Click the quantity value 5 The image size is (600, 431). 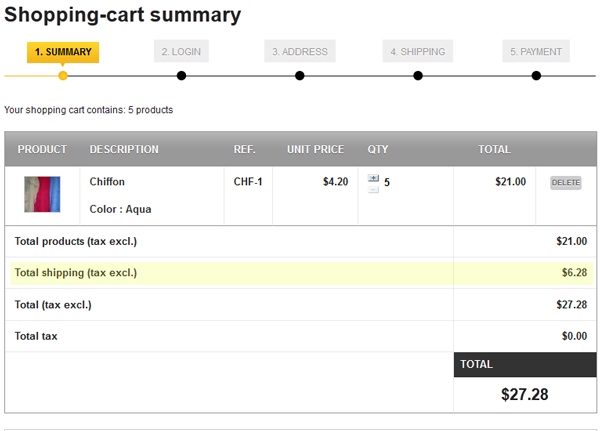tap(387, 183)
